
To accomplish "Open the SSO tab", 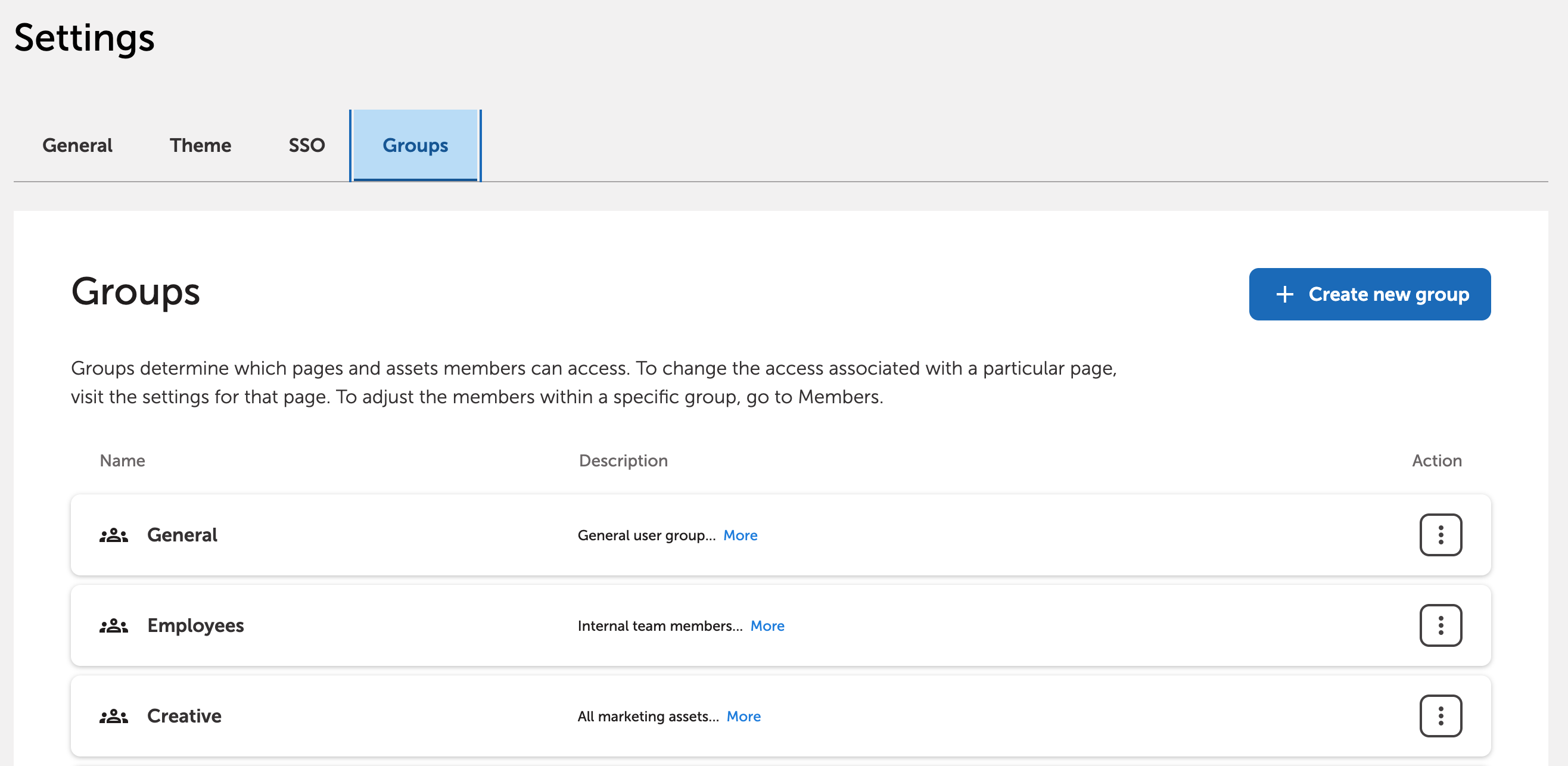I will (x=307, y=145).
